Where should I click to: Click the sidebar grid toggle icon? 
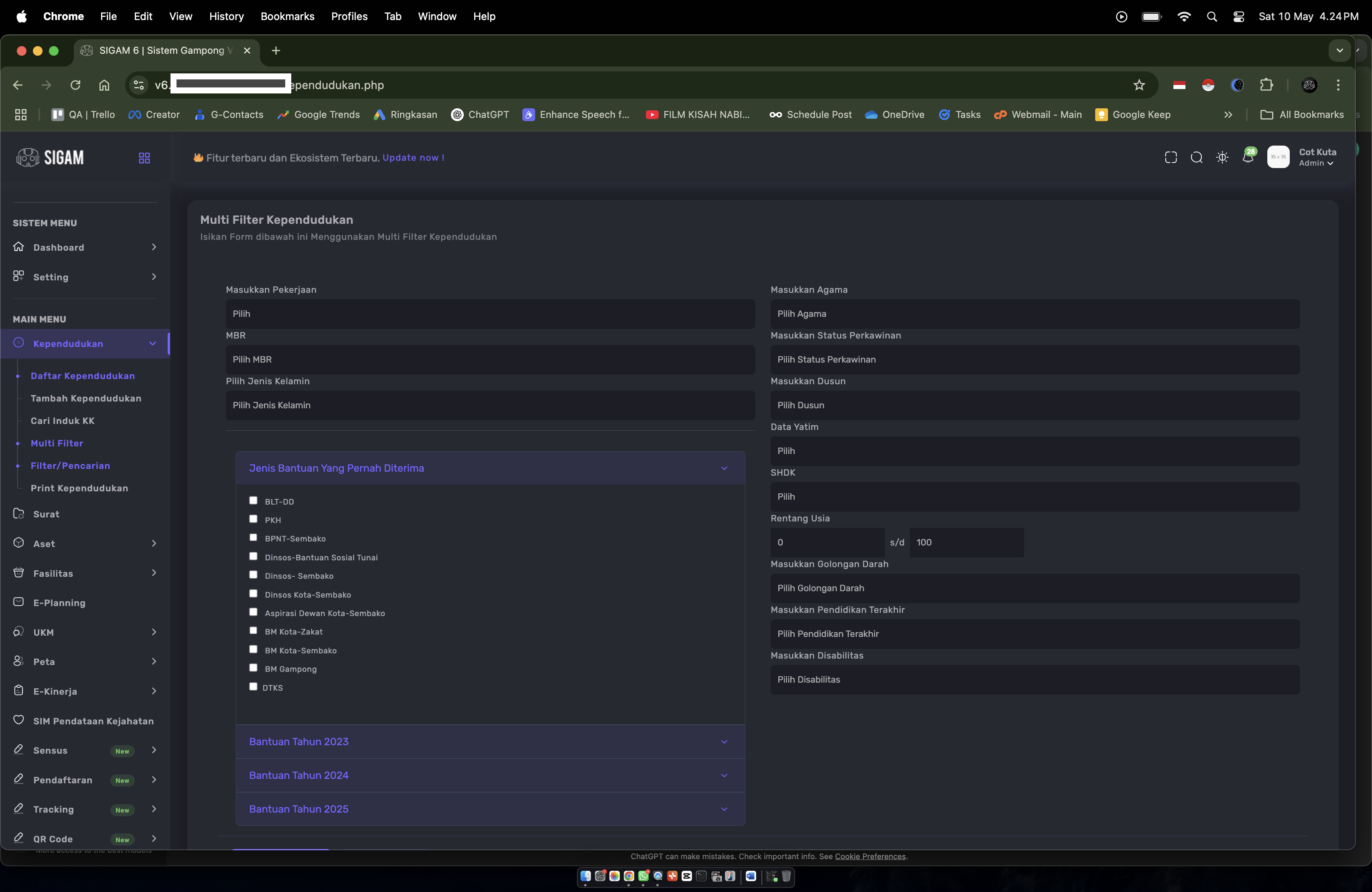tap(144, 158)
